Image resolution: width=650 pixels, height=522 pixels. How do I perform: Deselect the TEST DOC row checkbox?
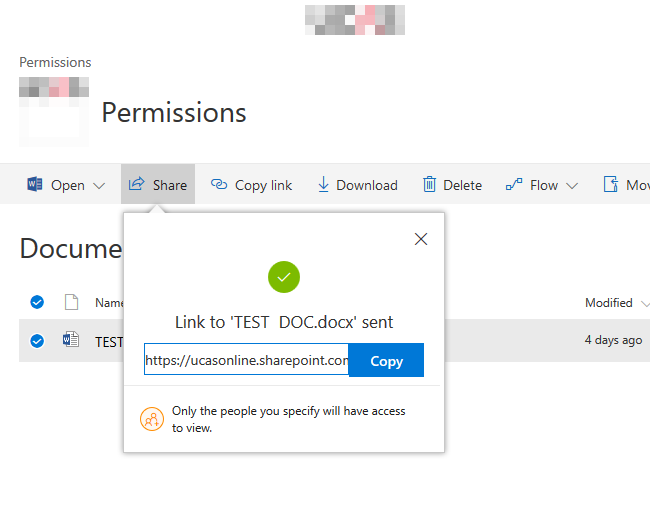[37, 341]
